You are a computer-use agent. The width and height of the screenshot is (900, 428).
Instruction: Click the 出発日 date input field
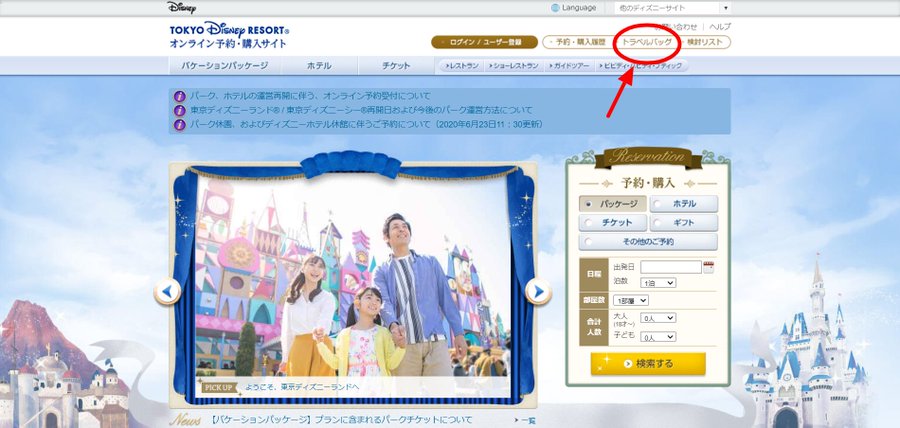click(671, 267)
